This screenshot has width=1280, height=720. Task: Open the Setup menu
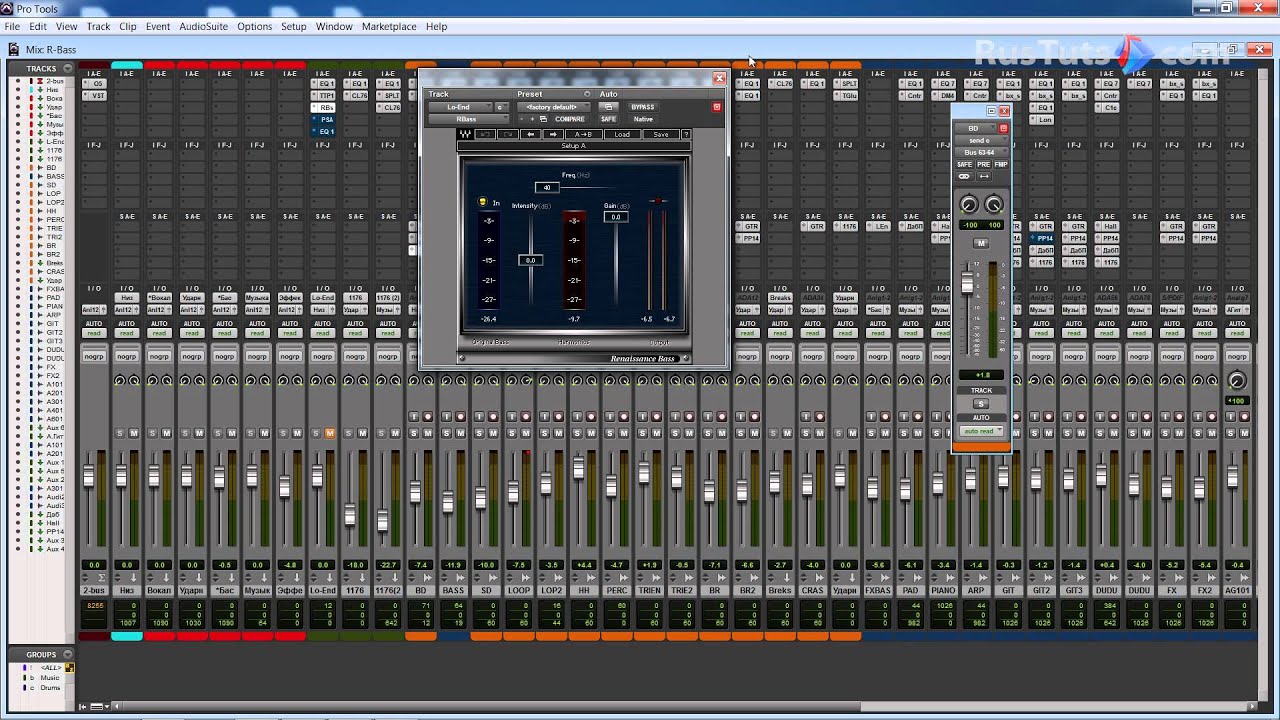(294, 26)
